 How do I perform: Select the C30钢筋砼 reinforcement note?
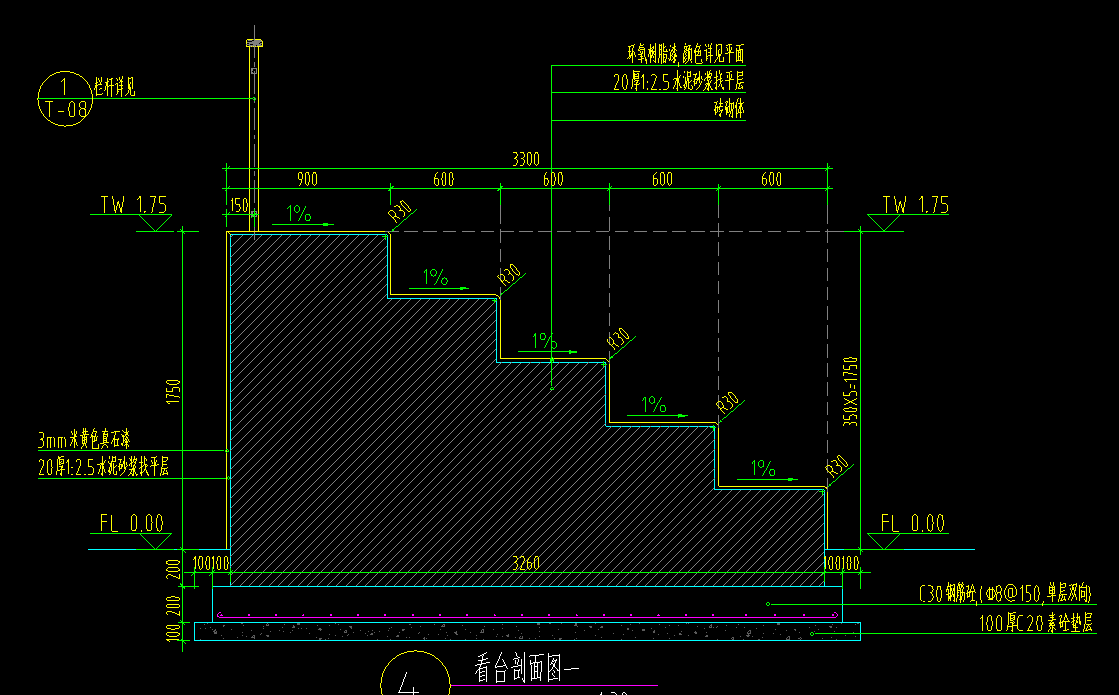(x=1006, y=593)
